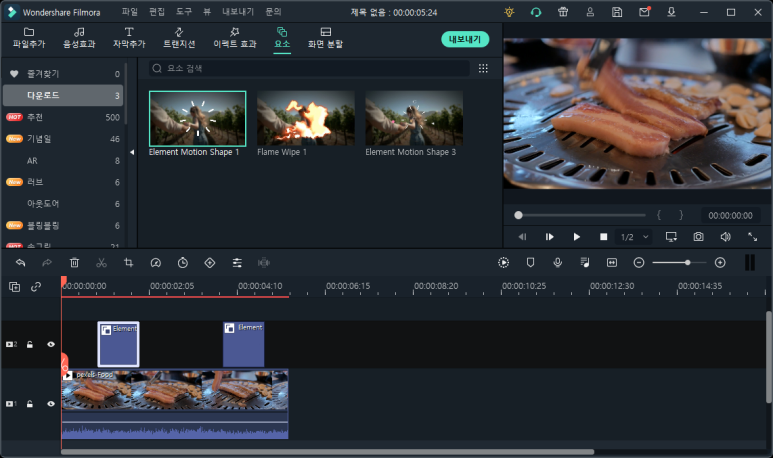The width and height of the screenshot is (773, 458).
Task: Take a snapshot with camera icon
Action: pyautogui.click(x=699, y=237)
